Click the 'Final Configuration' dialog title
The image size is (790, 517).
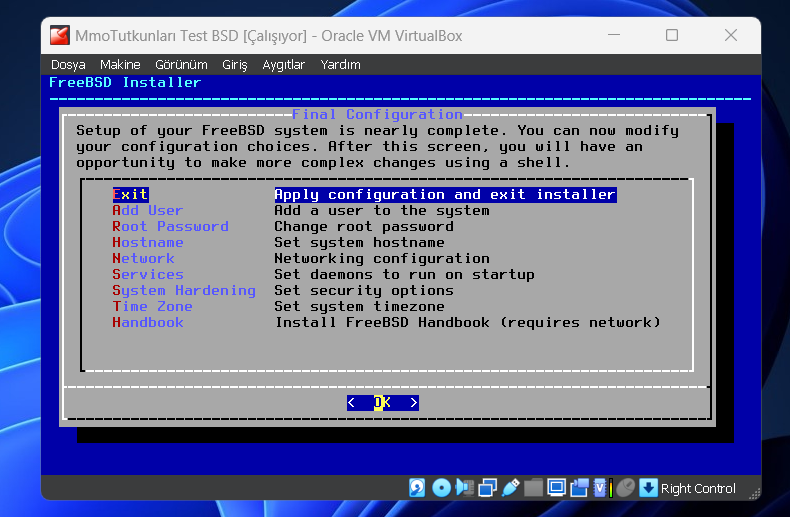point(377,114)
